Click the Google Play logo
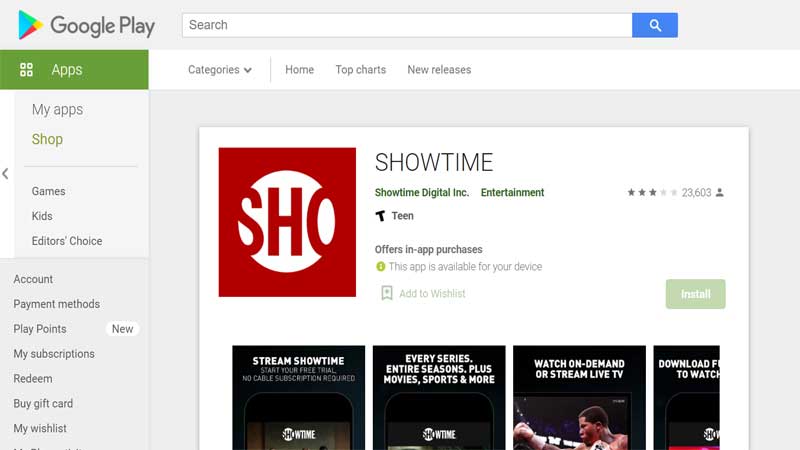Image resolution: width=800 pixels, height=450 pixels. [86, 25]
